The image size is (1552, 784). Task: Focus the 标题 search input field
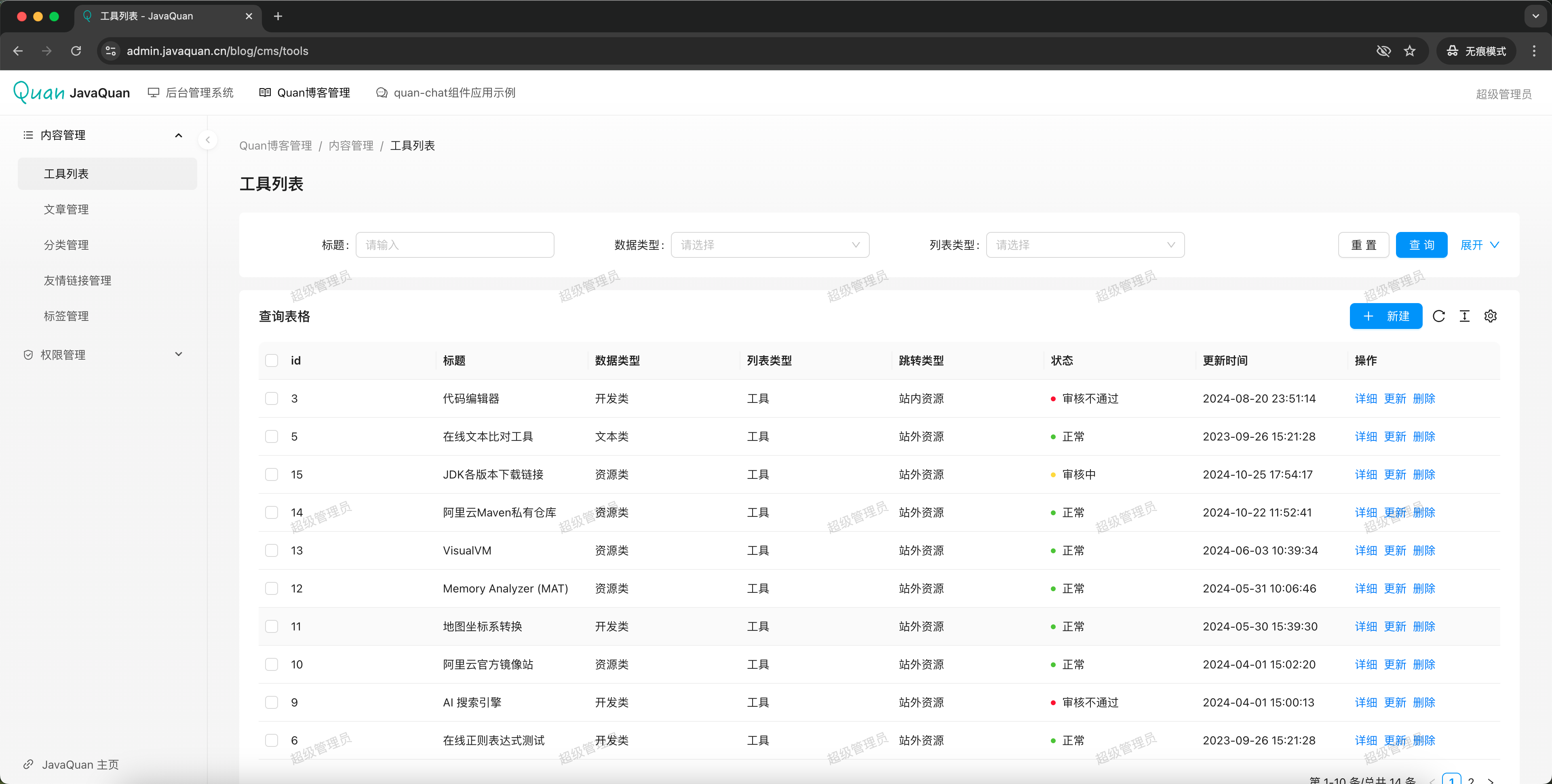click(454, 244)
